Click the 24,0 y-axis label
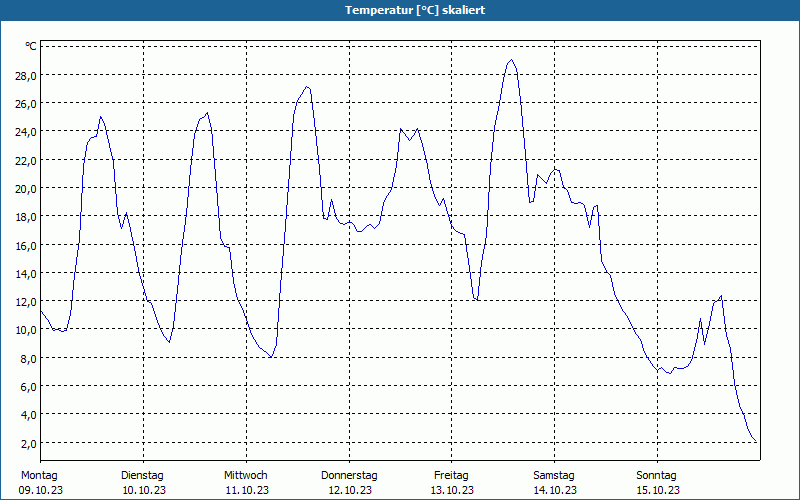Screen dimensions: 800x500 (x=28, y=132)
